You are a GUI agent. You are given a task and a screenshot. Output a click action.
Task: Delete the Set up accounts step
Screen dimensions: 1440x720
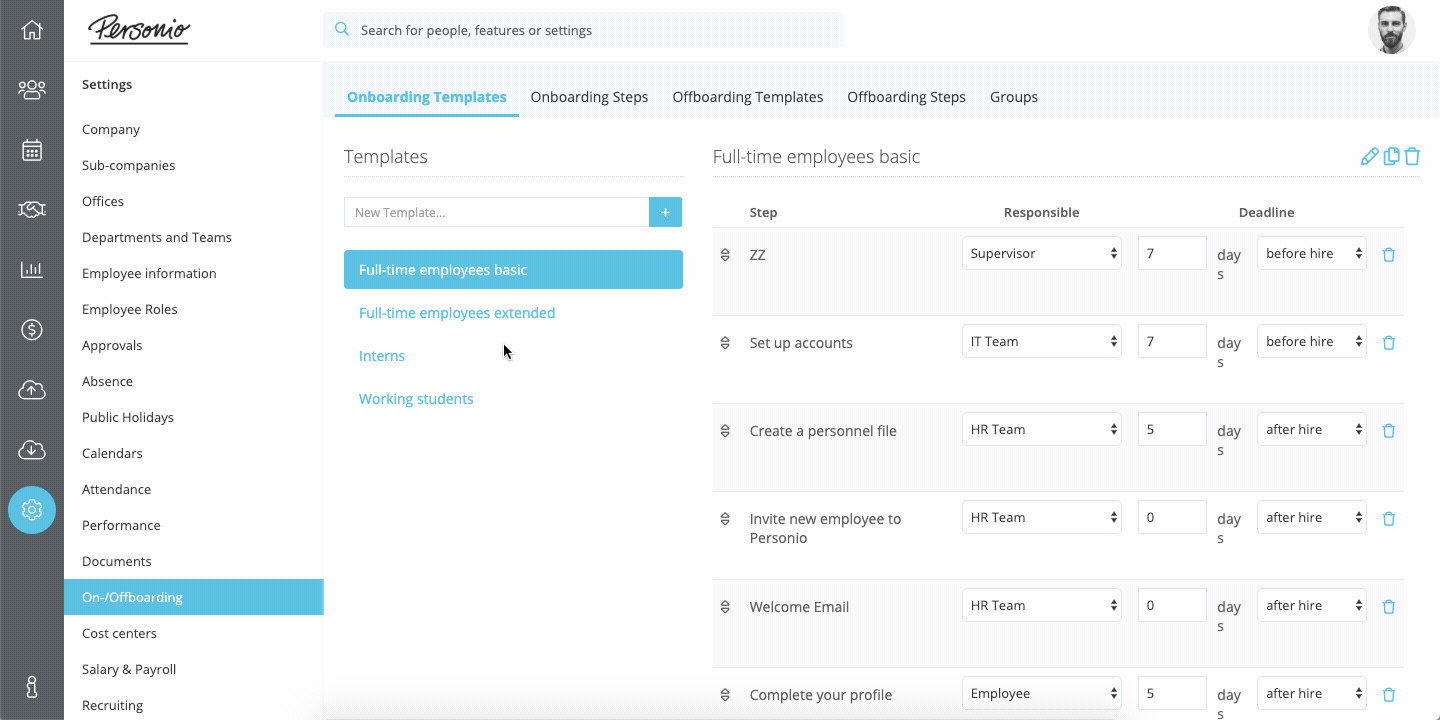point(1389,343)
